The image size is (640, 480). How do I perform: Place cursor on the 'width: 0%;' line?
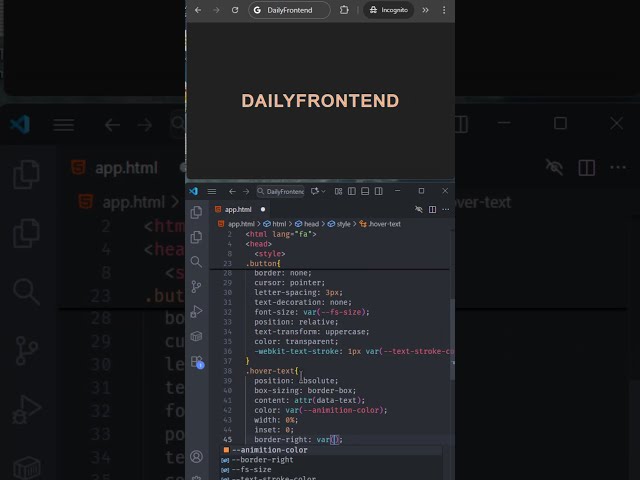(276, 420)
